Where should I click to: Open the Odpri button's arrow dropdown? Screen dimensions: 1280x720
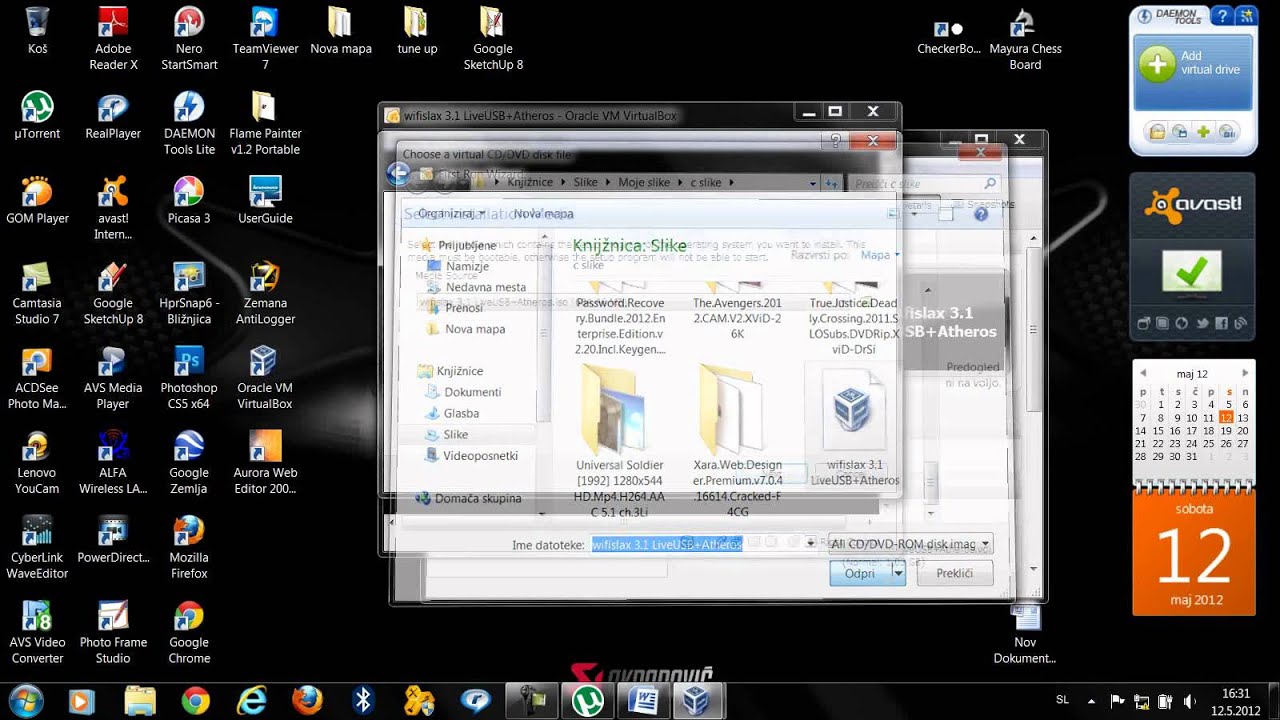pyautogui.click(x=897, y=573)
